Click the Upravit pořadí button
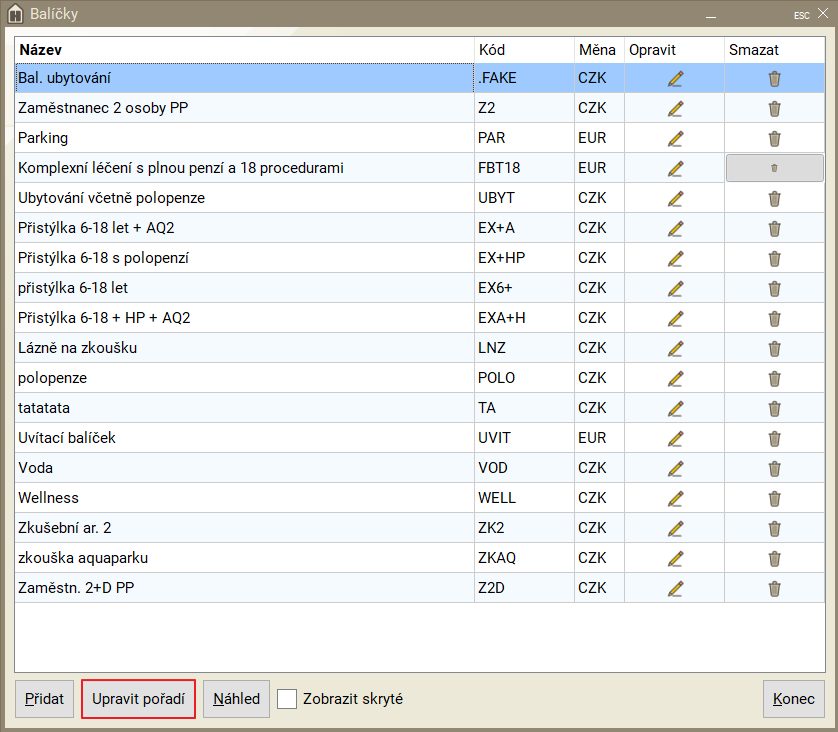Screen dimensions: 838x732 (x=138, y=699)
